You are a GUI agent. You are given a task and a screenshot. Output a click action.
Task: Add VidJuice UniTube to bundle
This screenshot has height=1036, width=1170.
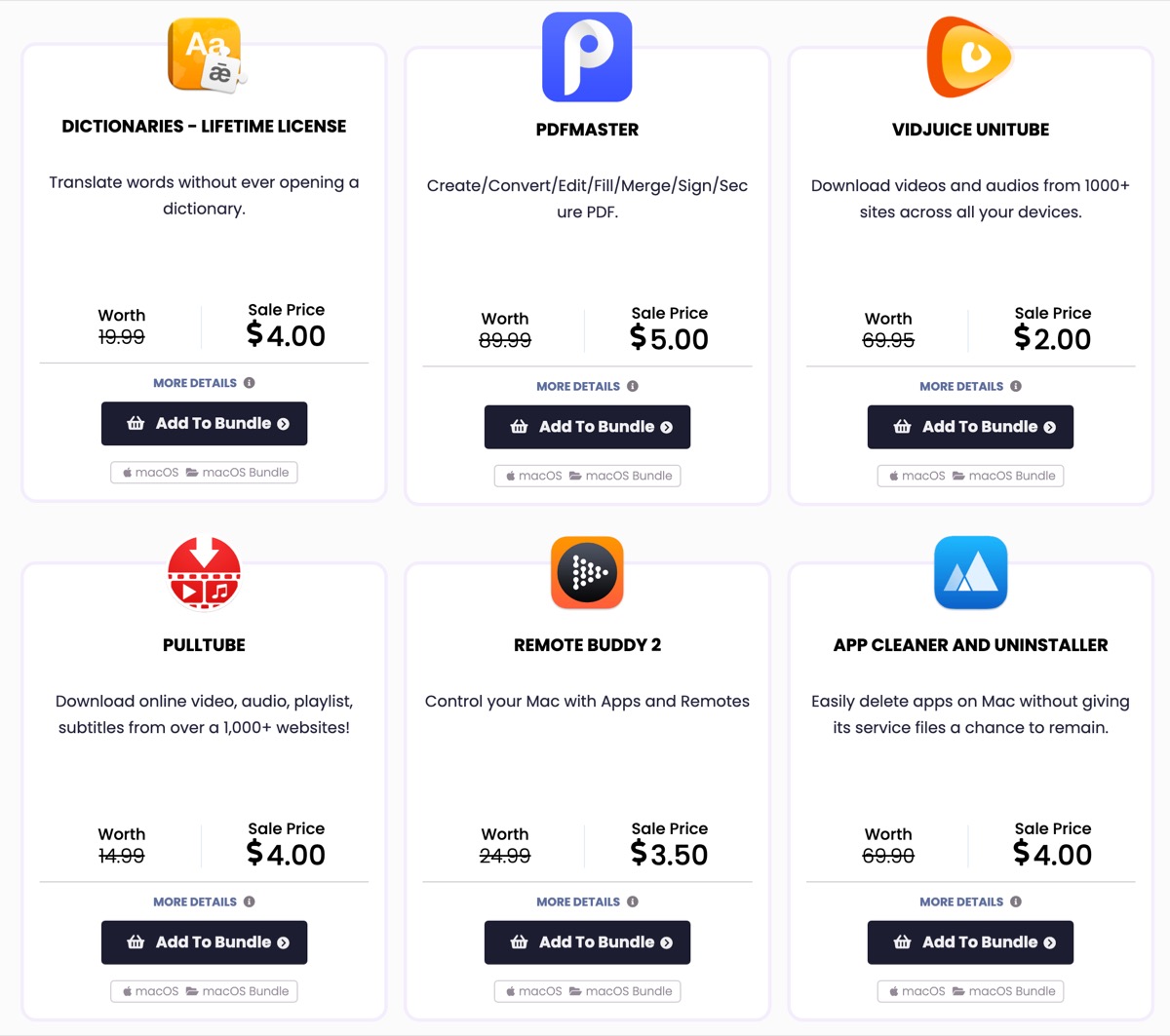pos(970,427)
